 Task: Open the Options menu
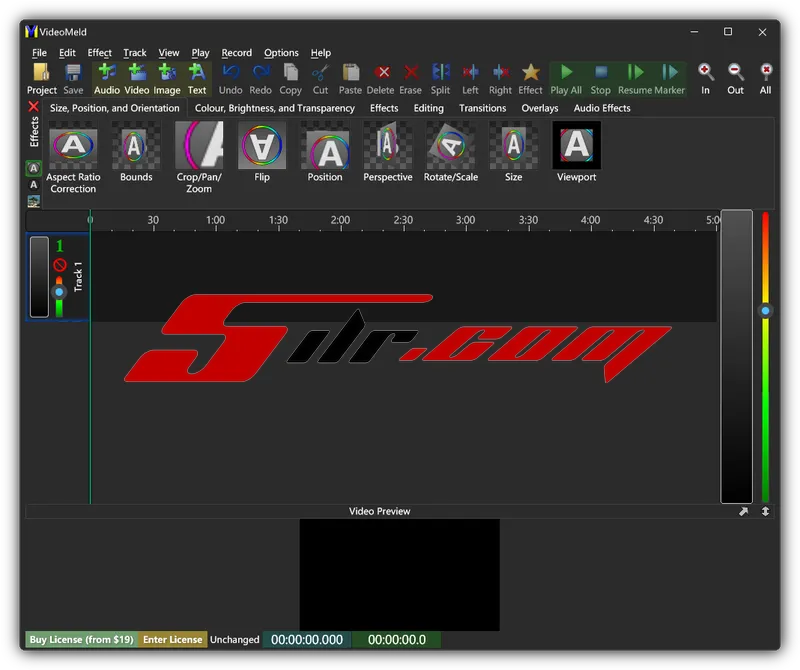(281, 53)
